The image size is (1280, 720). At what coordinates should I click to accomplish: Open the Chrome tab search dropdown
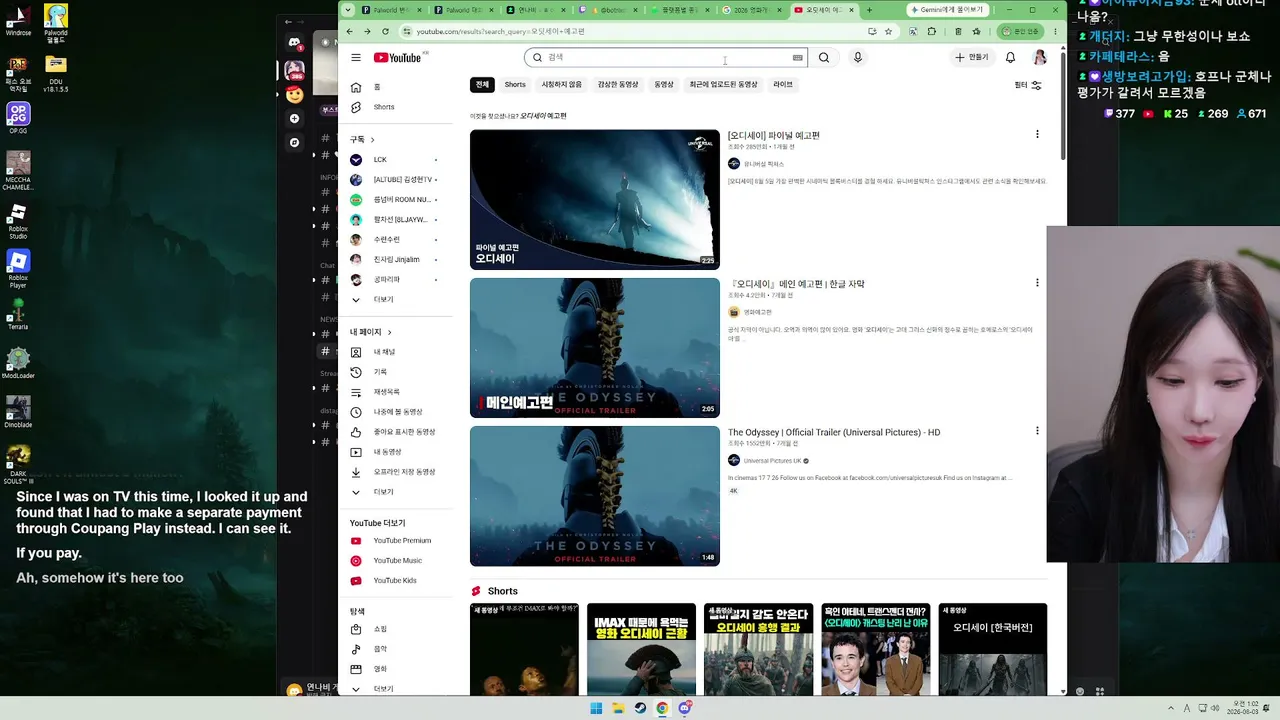tap(348, 10)
